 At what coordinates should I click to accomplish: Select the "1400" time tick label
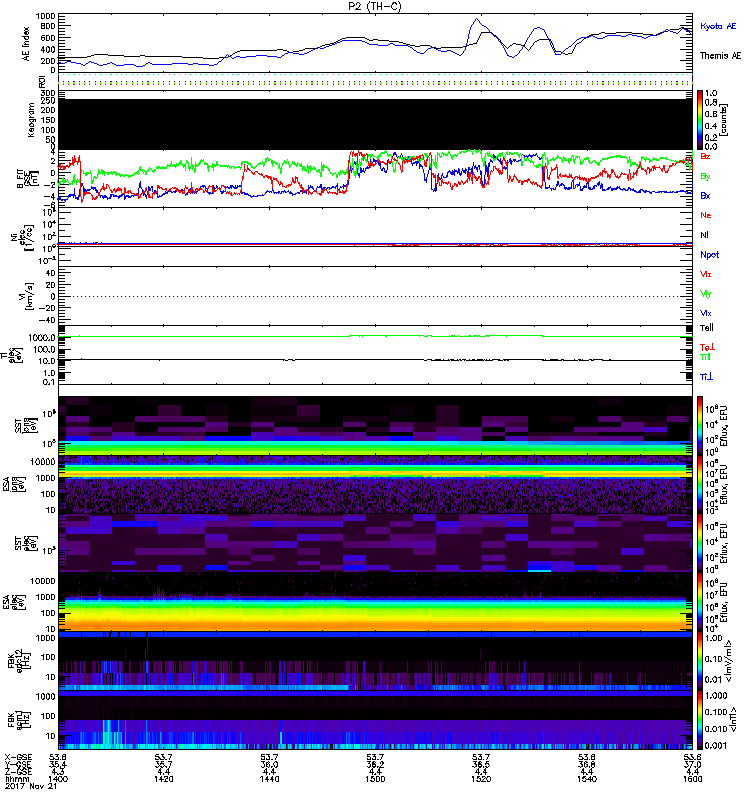[x=58, y=779]
